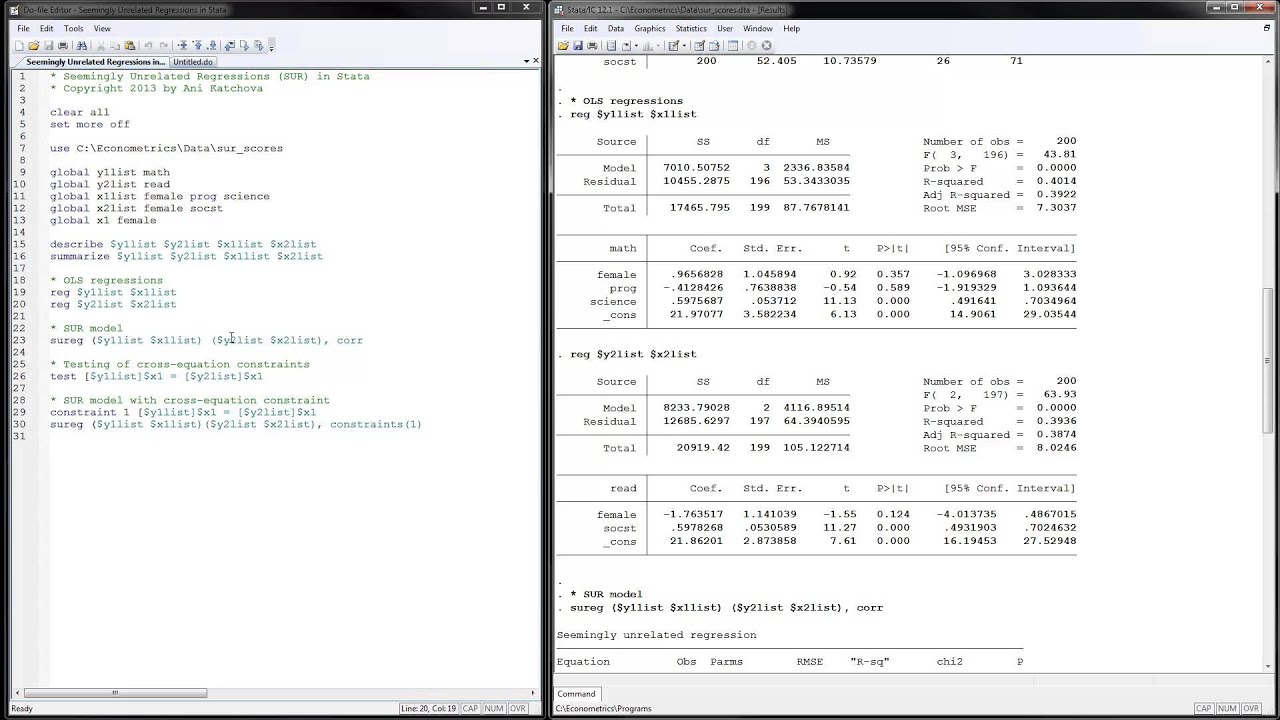Paste from clipboard in Do-file Editor toolbar
Viewport: 1280px width, 720px height.
(x=130, y=45)
